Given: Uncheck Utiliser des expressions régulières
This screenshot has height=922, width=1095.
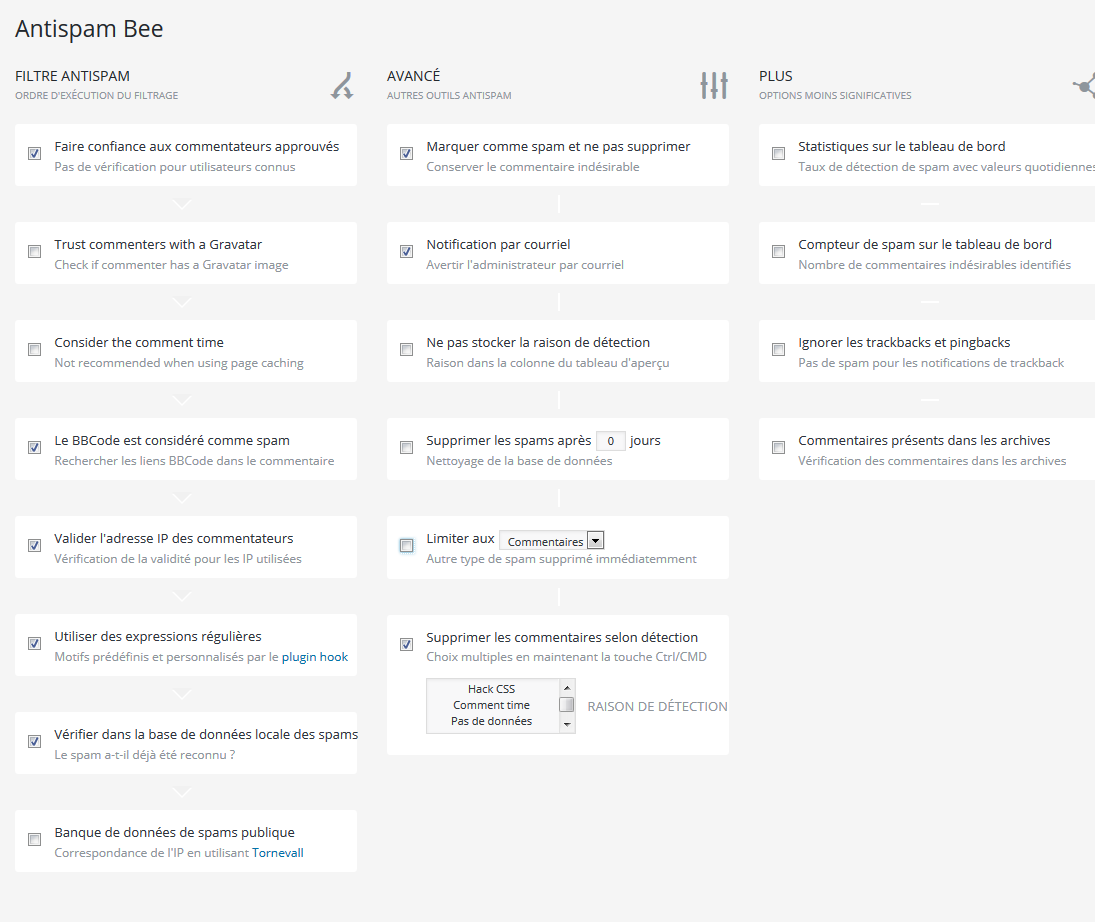Looking at the screenshot, I should 34,643.
